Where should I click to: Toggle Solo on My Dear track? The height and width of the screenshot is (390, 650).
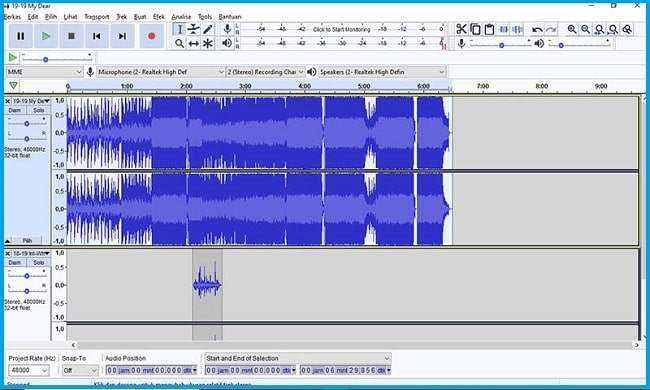click(39, 110)
